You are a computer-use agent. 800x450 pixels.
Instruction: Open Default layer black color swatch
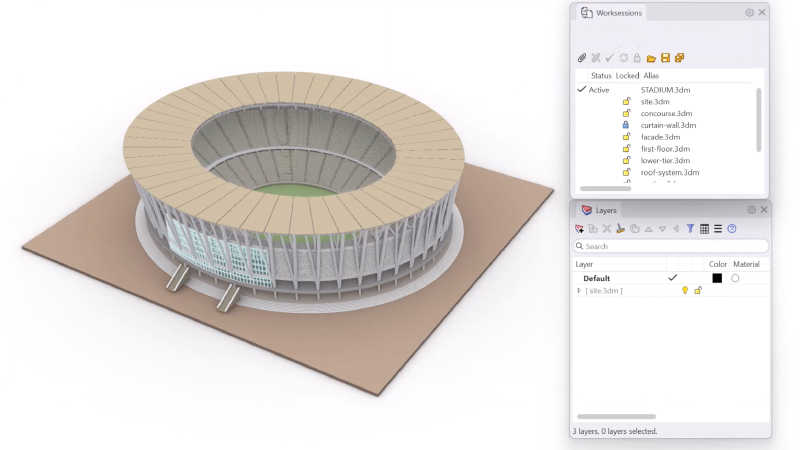point(717,278)
